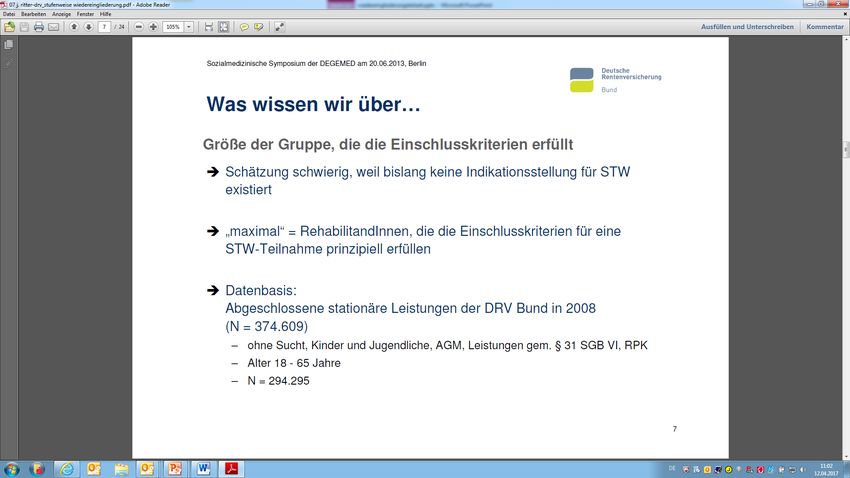Open the Hilfe menu
850x478 pixels.
pyautogui.click(x=105, y=14)
